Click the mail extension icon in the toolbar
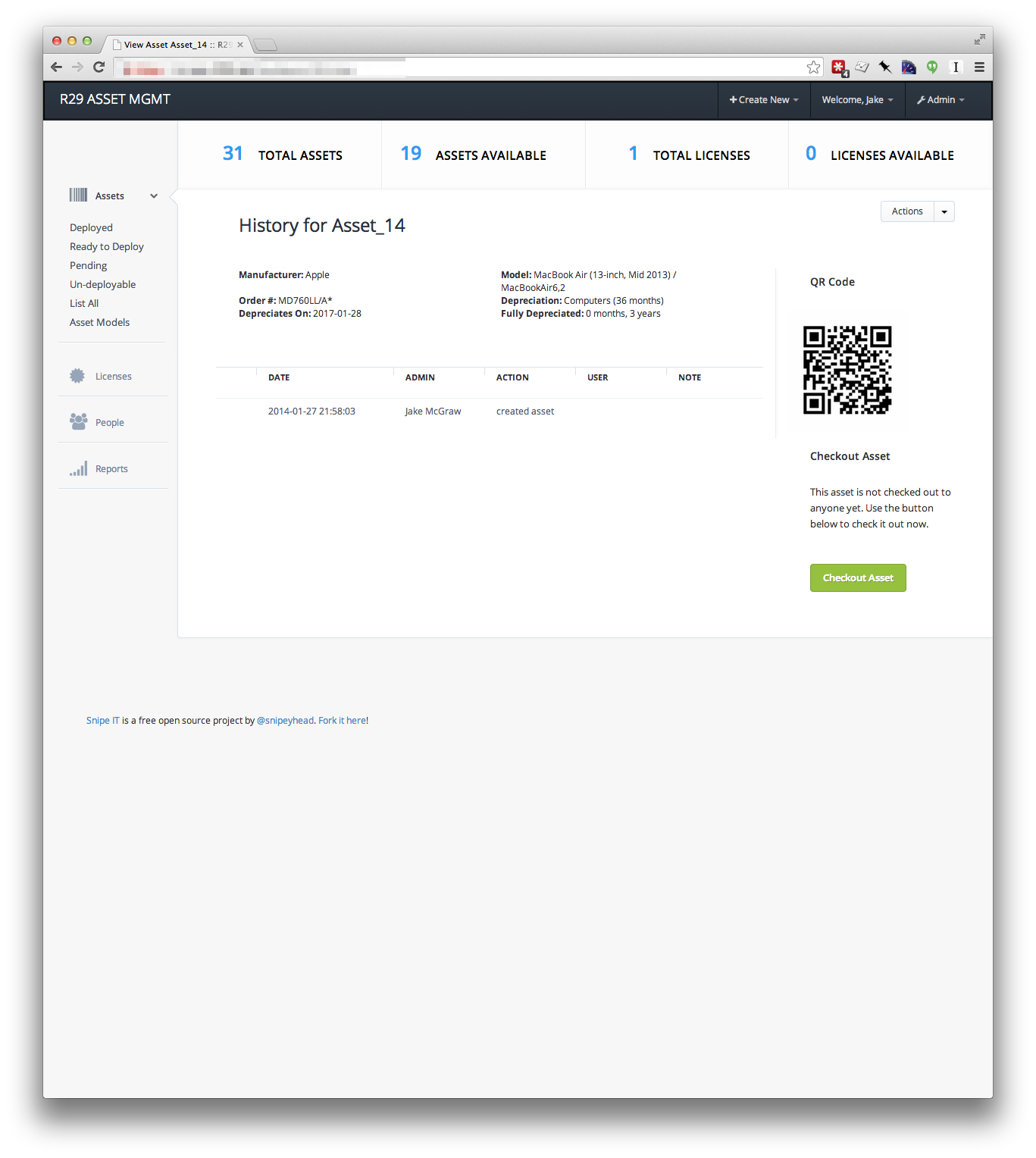 click(x=862, y=67)
